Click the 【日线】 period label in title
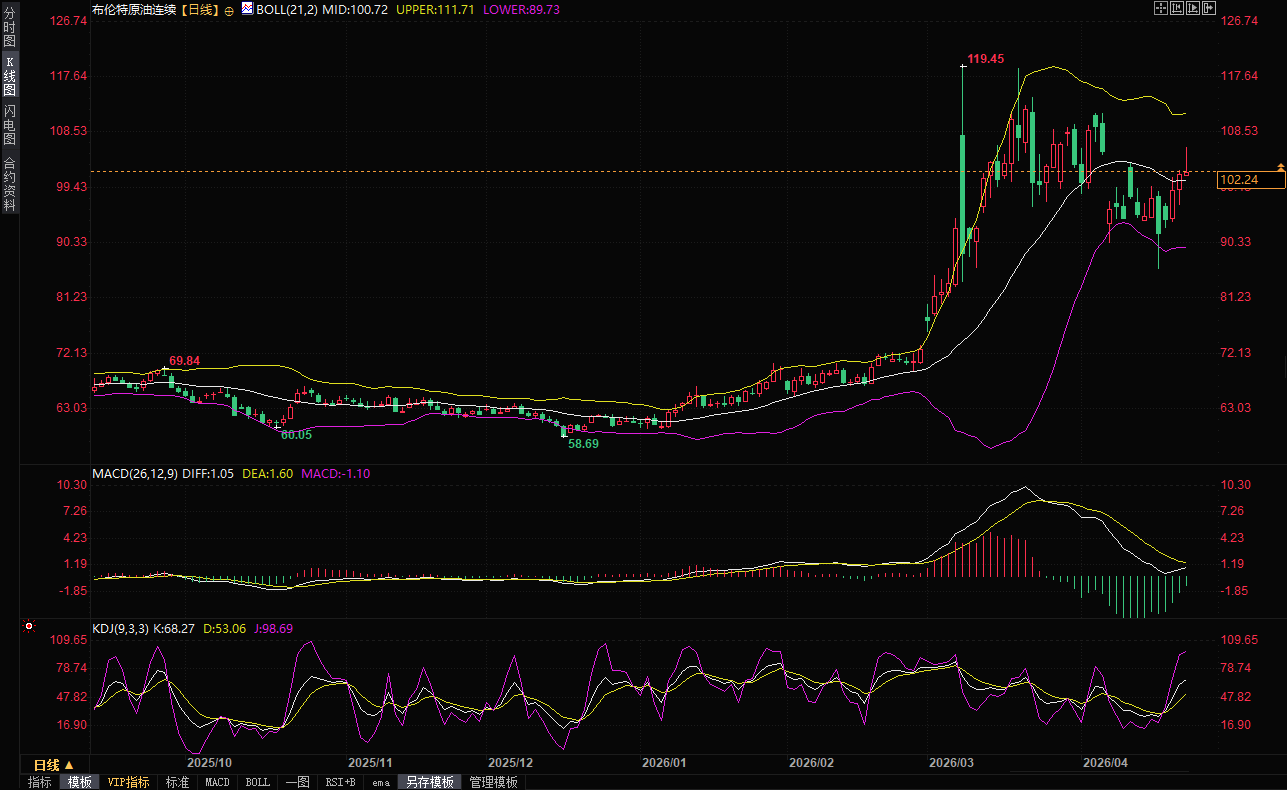 [200, 9]
